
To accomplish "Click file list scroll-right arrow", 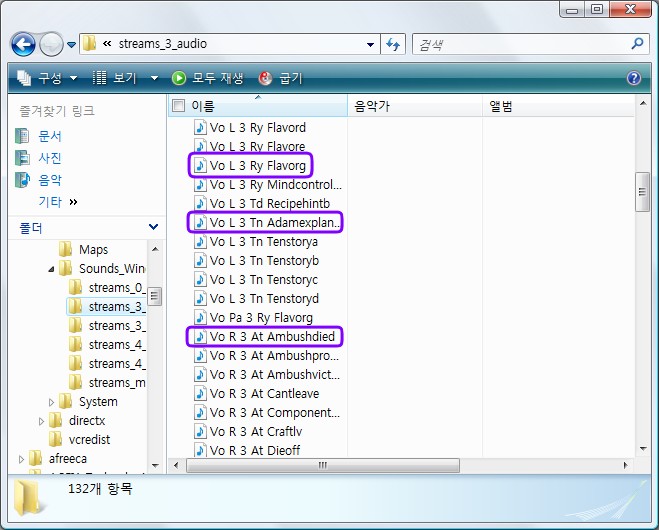I will pyautogui.click(x=625, y=465).
